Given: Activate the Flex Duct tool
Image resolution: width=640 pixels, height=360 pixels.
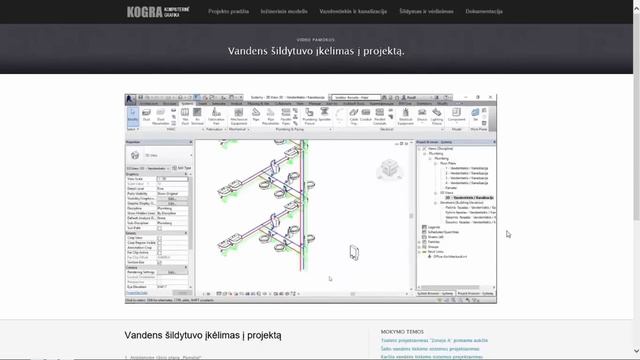Looking at the screenshot, I should [185, 116].
